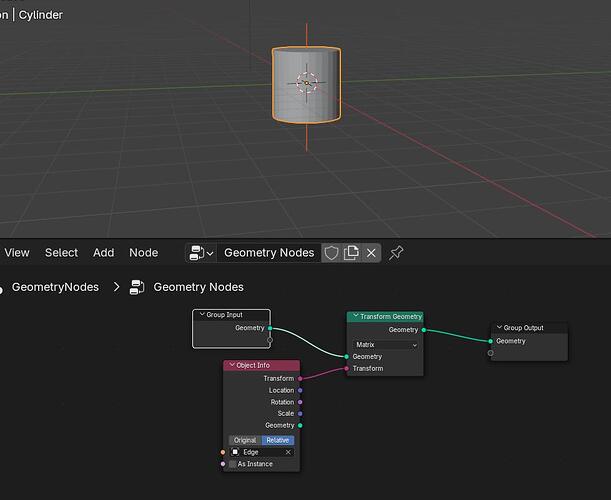The image size is (611, 500).
Task: Click empty socket on Group Input node
Action: pos(270,340)
